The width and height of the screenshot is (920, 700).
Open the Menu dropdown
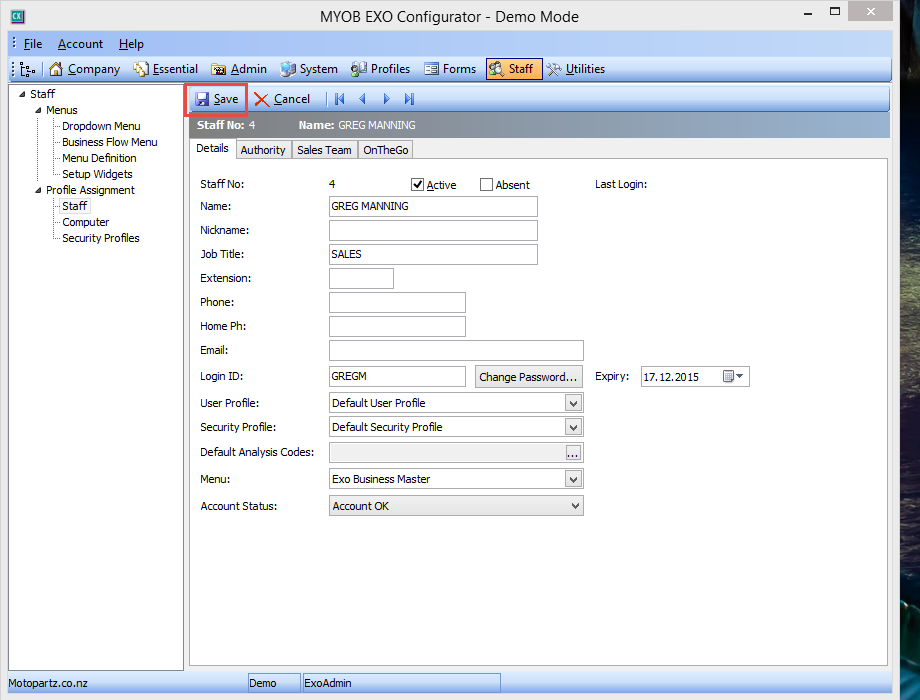(573, 479)
